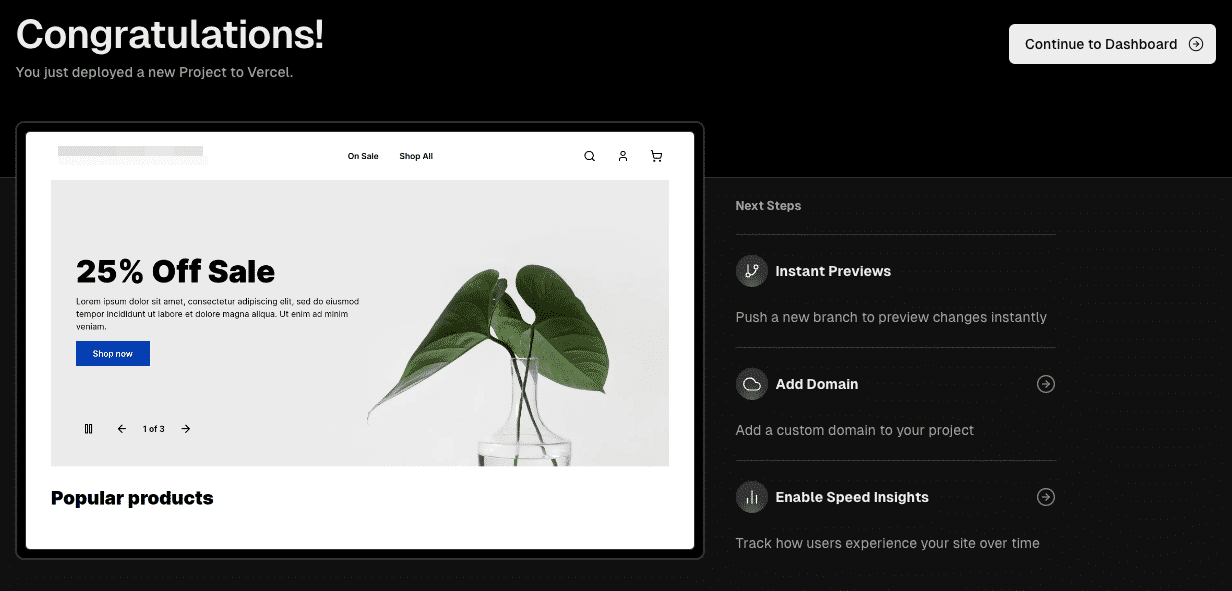Click the Add Domain cloud icon
Screen dimensions: 1232x591
point(752,384)
